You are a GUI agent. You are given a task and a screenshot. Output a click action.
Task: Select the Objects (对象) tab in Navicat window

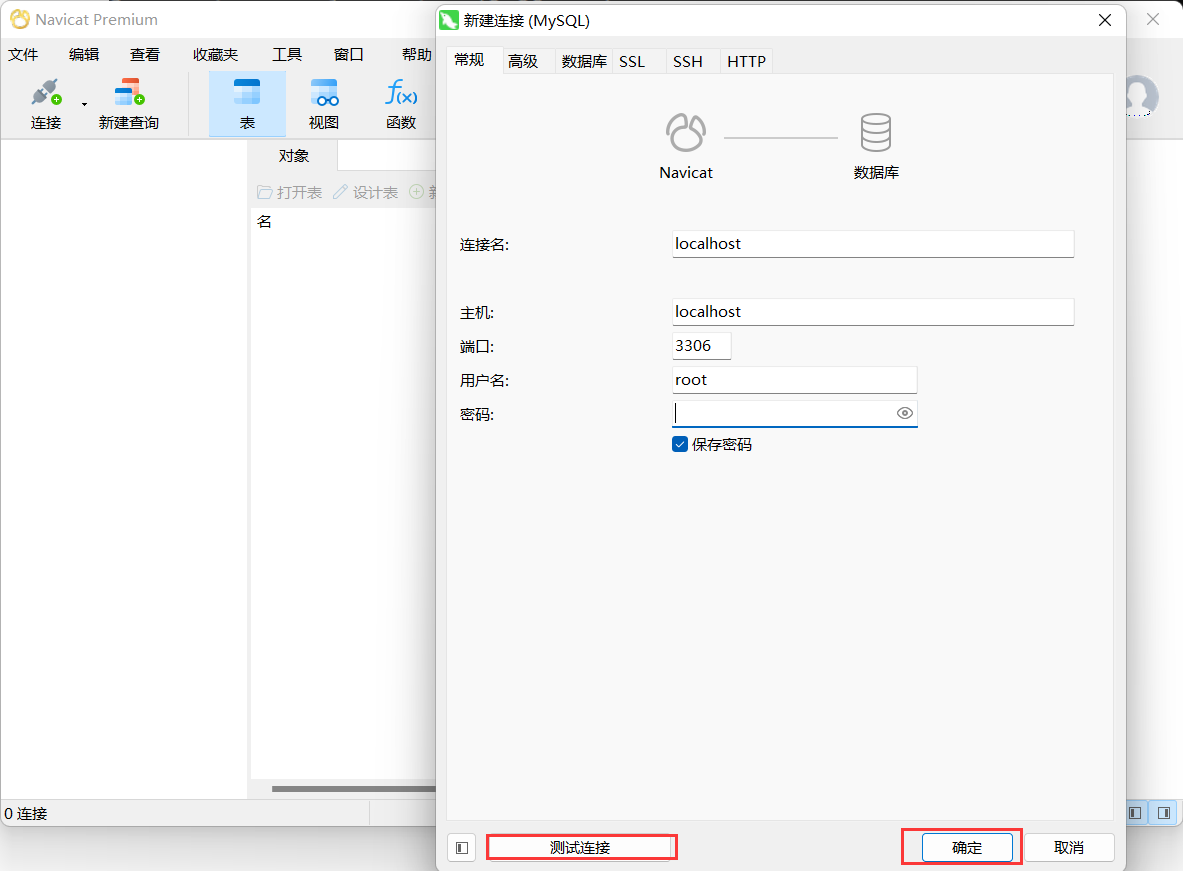(x=293, y=155)
